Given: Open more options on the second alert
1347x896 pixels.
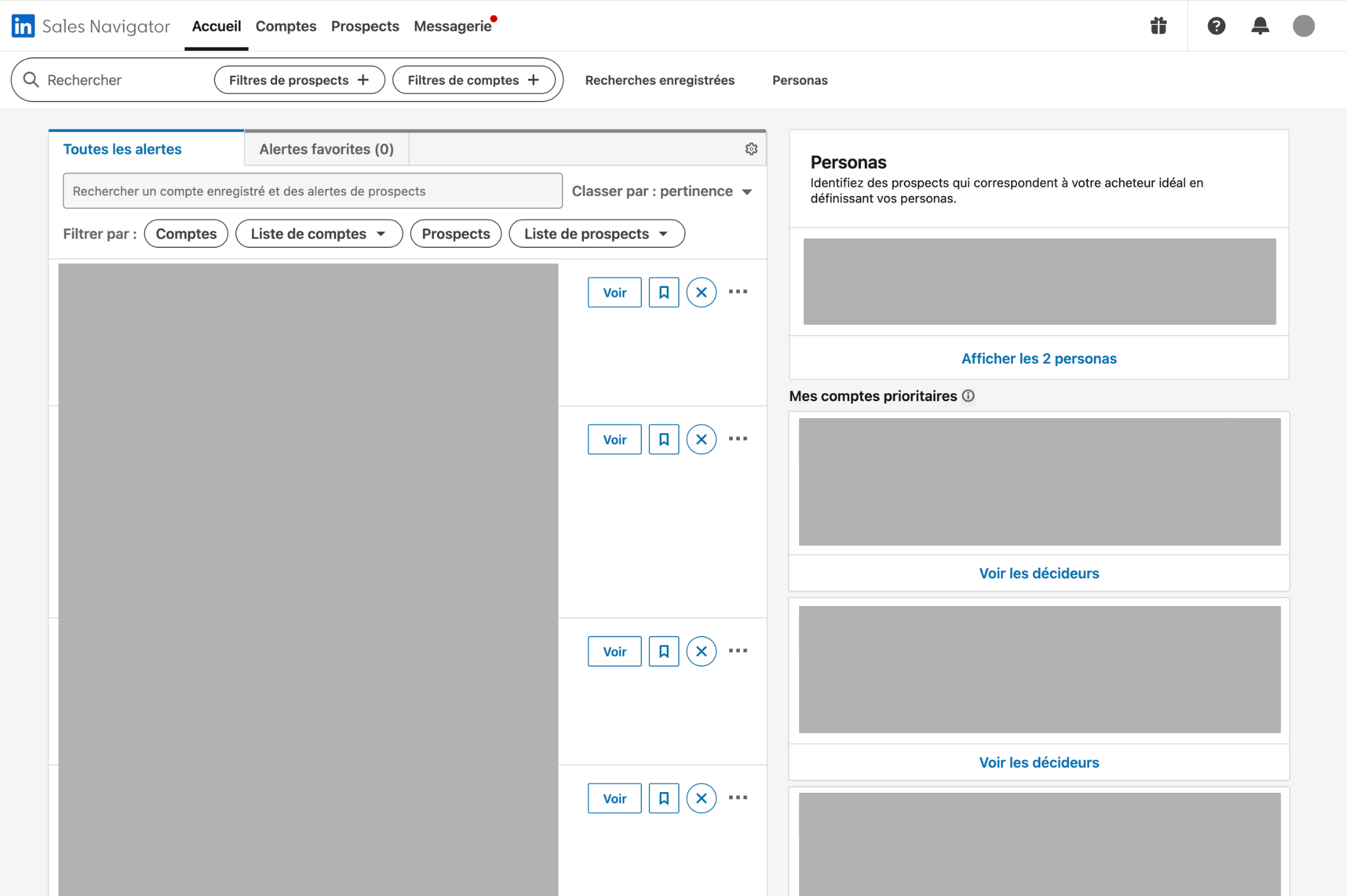Looking at the screenshot, I should click(739, 438).
